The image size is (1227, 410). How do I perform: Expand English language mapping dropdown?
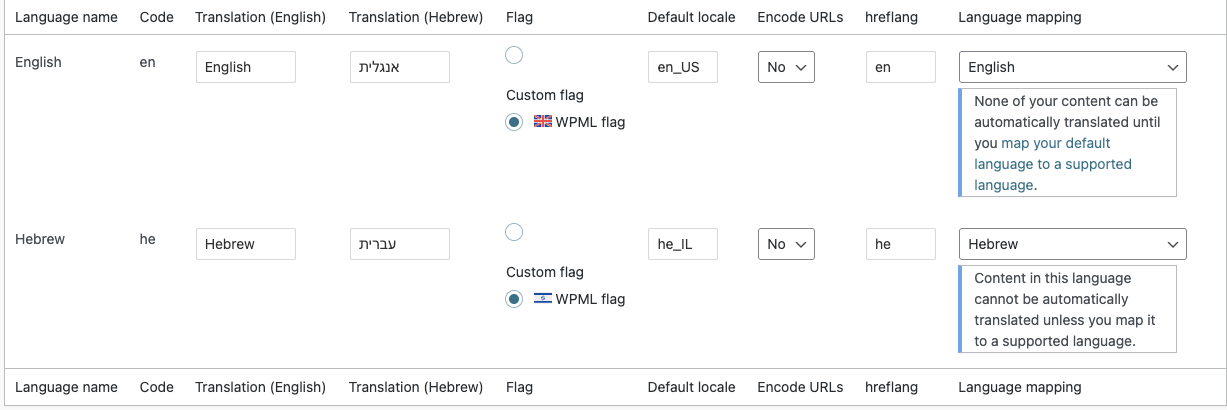tap(1072, 67)
